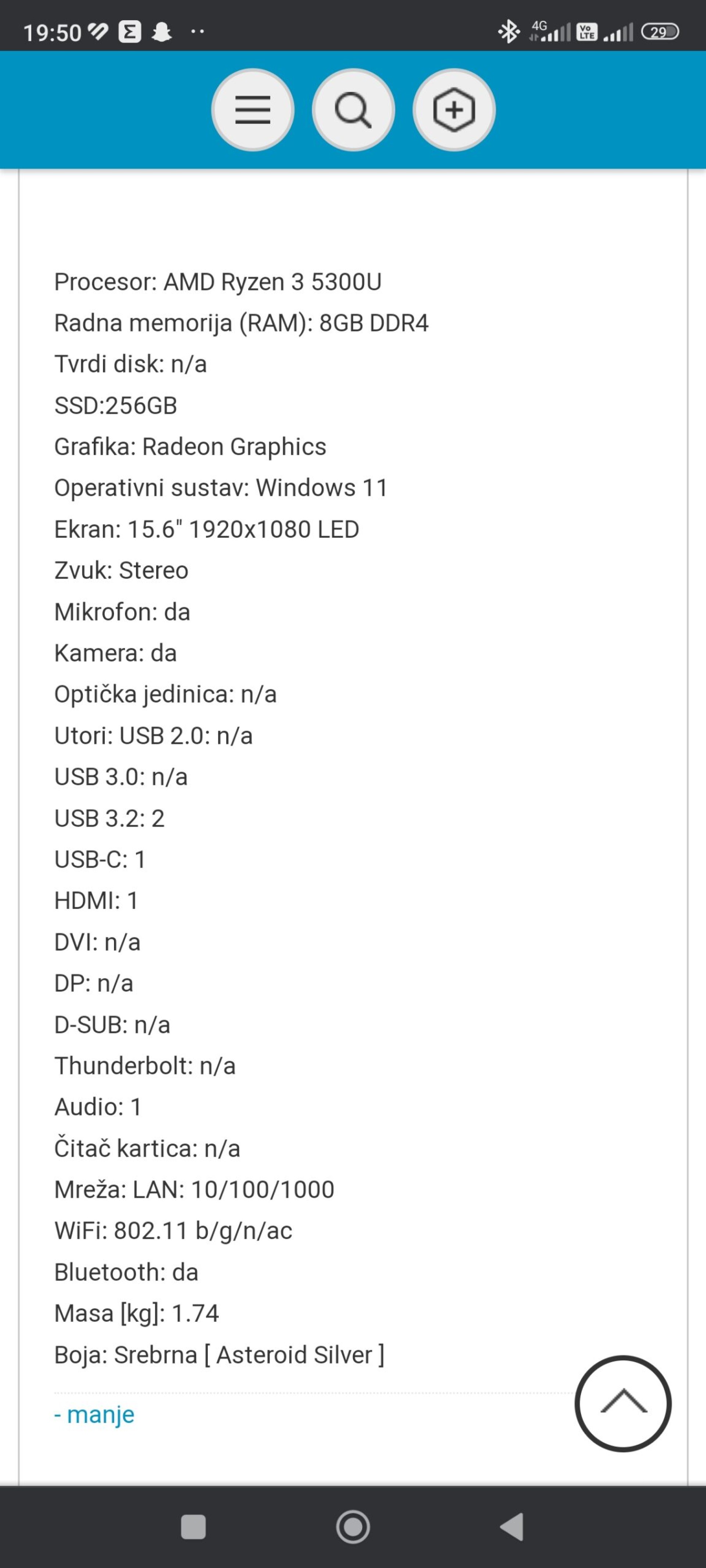Tap the "WiFi: 802.11 b/g/n/ac" line
This screenshot has width=706, height=1568.
[x=174, y=1230]
